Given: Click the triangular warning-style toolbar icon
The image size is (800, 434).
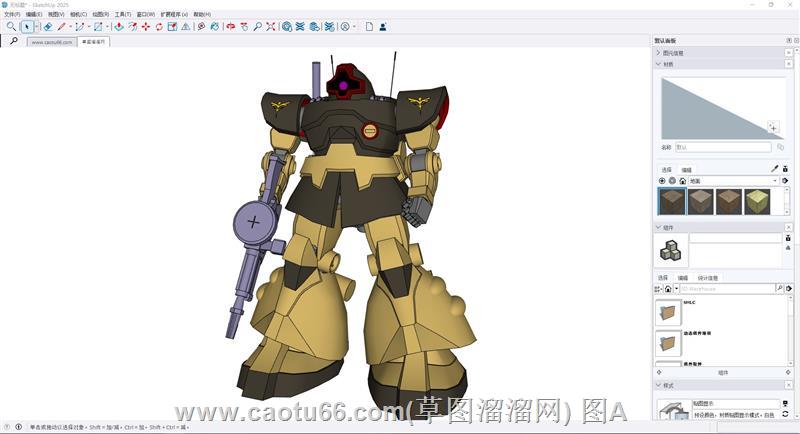Looking at the screenshot, I should pos(186,27).
